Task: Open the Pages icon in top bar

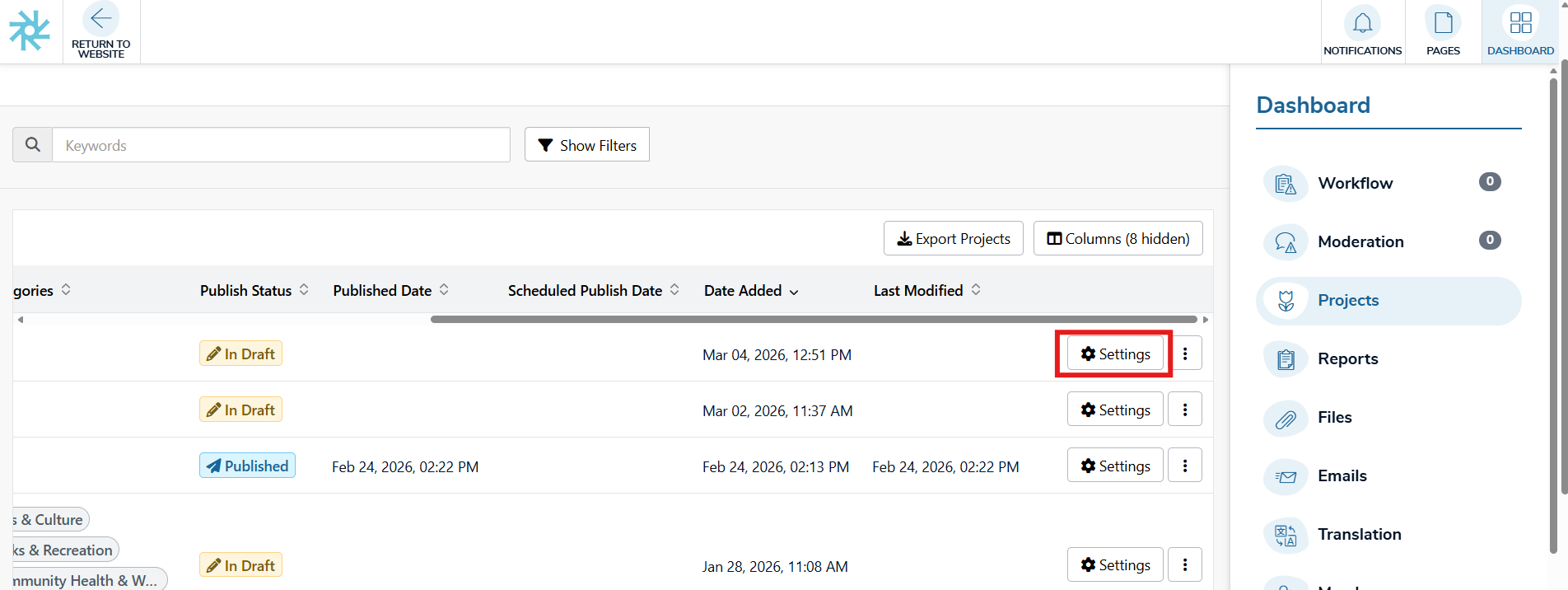Action: point(1443,23)
